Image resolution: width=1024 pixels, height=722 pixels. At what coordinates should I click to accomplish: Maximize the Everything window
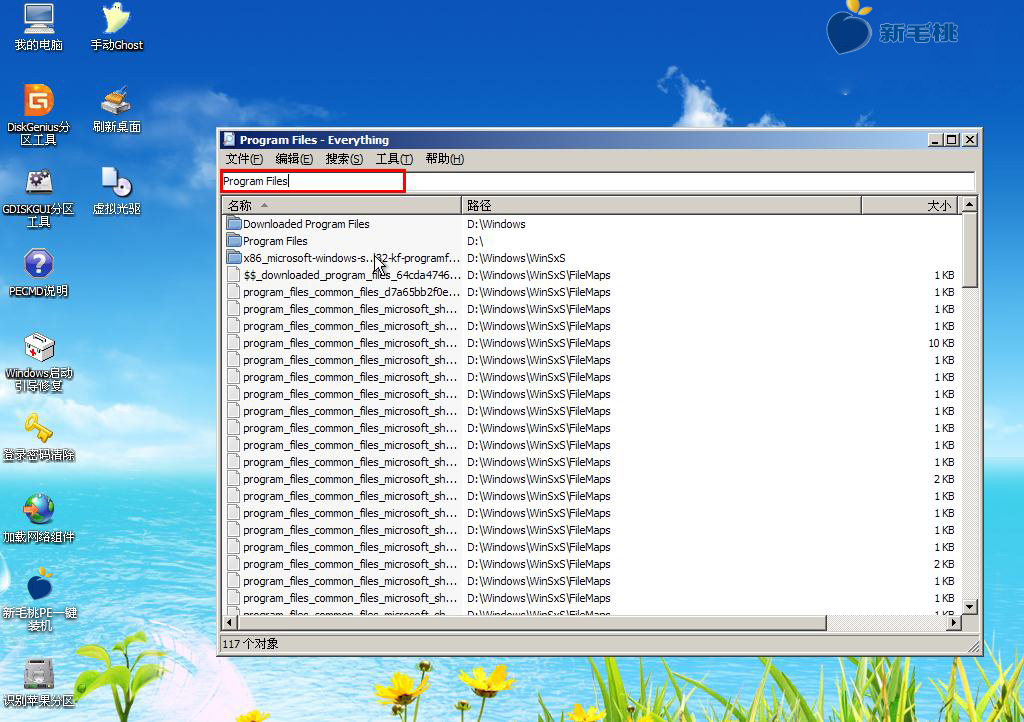coord(952,140)
